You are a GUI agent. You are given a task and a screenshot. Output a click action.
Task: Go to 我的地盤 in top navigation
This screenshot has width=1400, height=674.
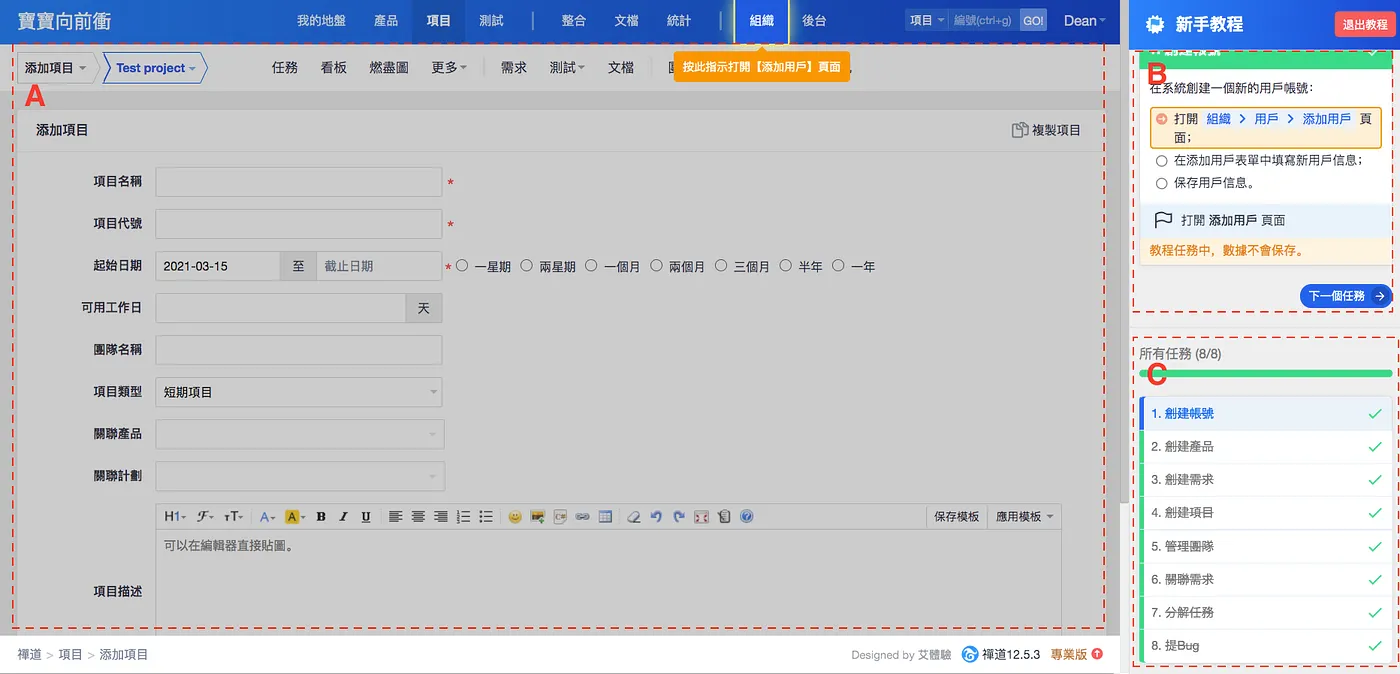[321, 21]
